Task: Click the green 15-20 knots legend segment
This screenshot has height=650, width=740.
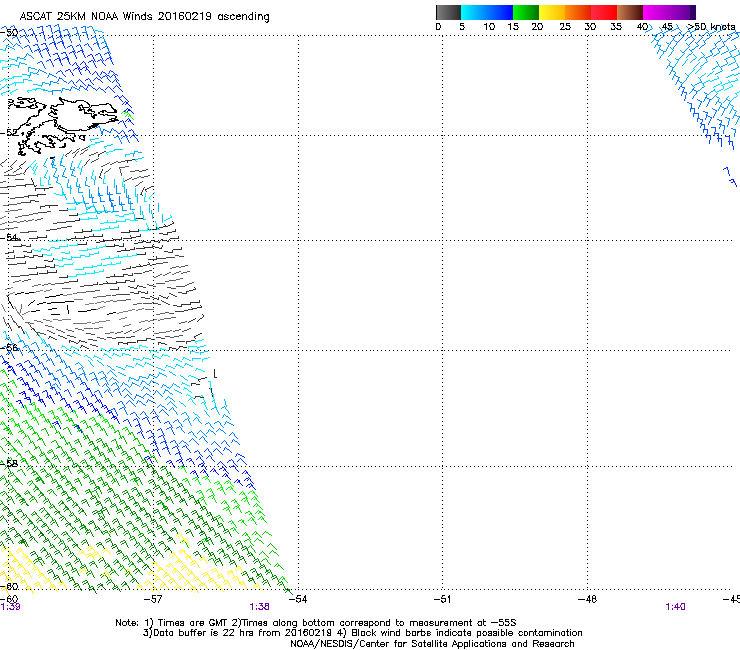Action: pyautogui.click(x=526, y=12)
